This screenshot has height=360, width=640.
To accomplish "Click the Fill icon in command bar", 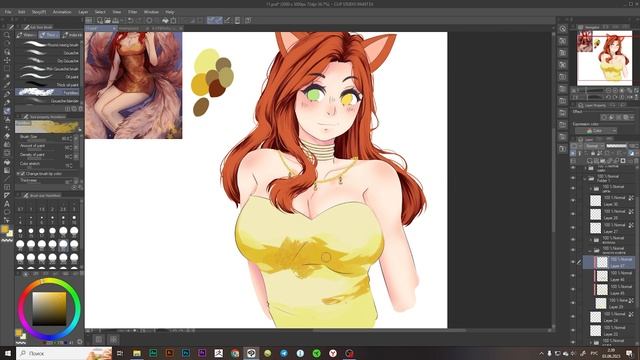I will click(x=165, y=20).
